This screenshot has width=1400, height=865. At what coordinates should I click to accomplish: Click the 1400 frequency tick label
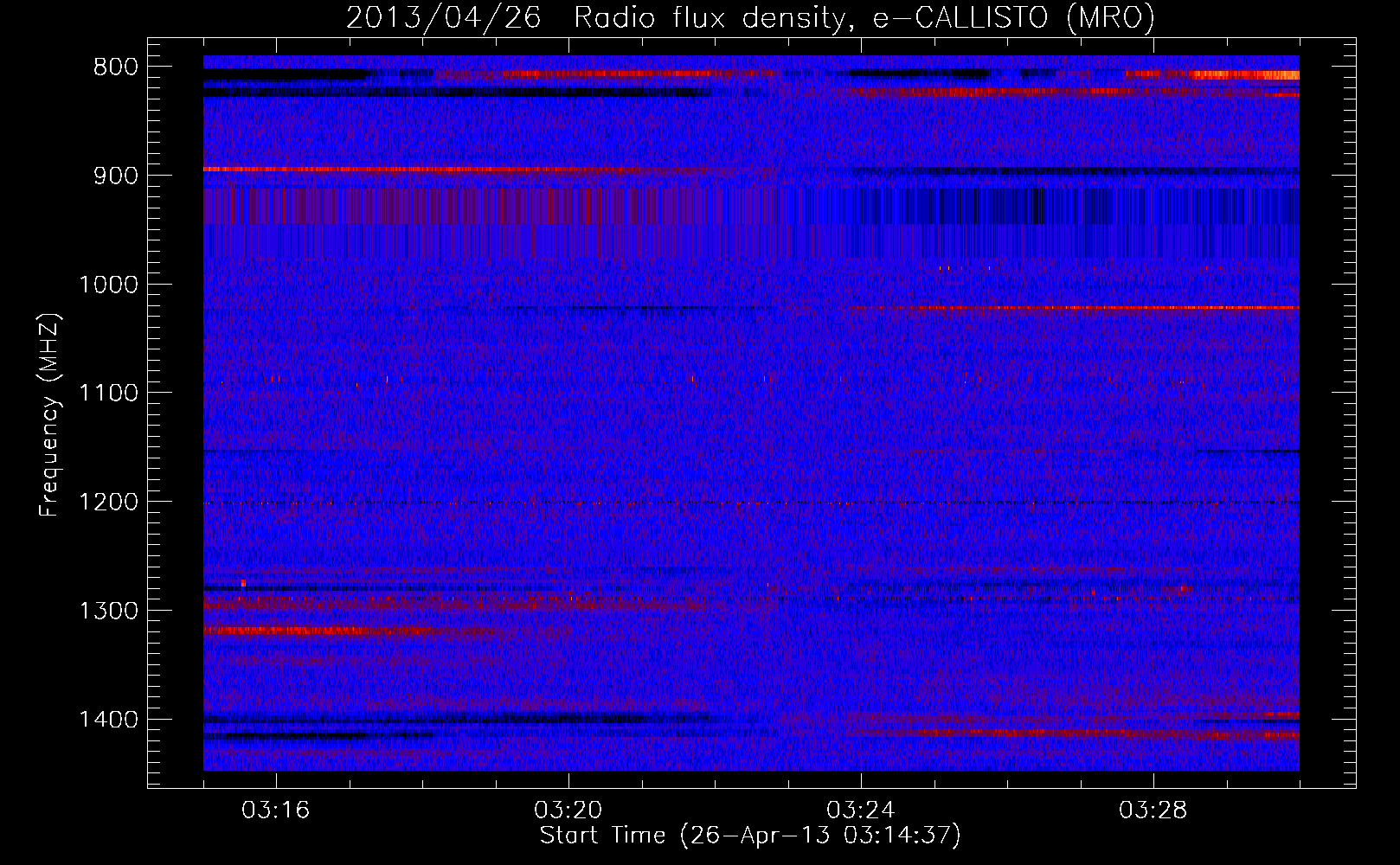coord(109,720)
